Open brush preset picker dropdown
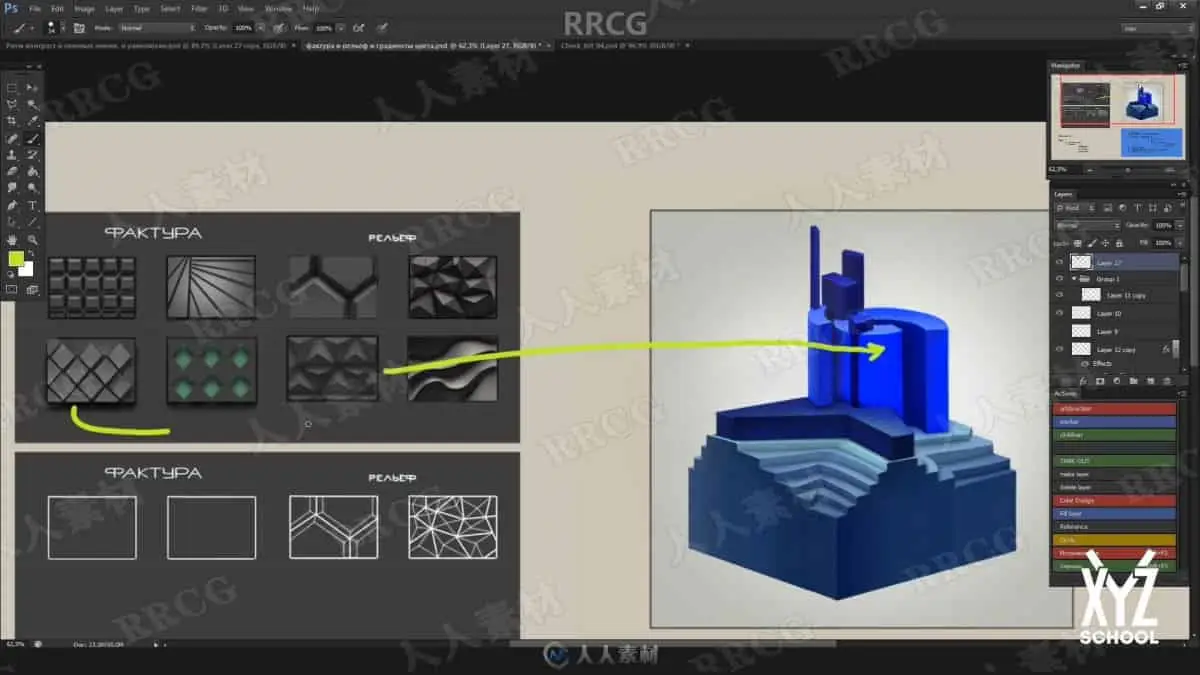Viewport: 1200px width, 675px height. (x=64, y=28)
